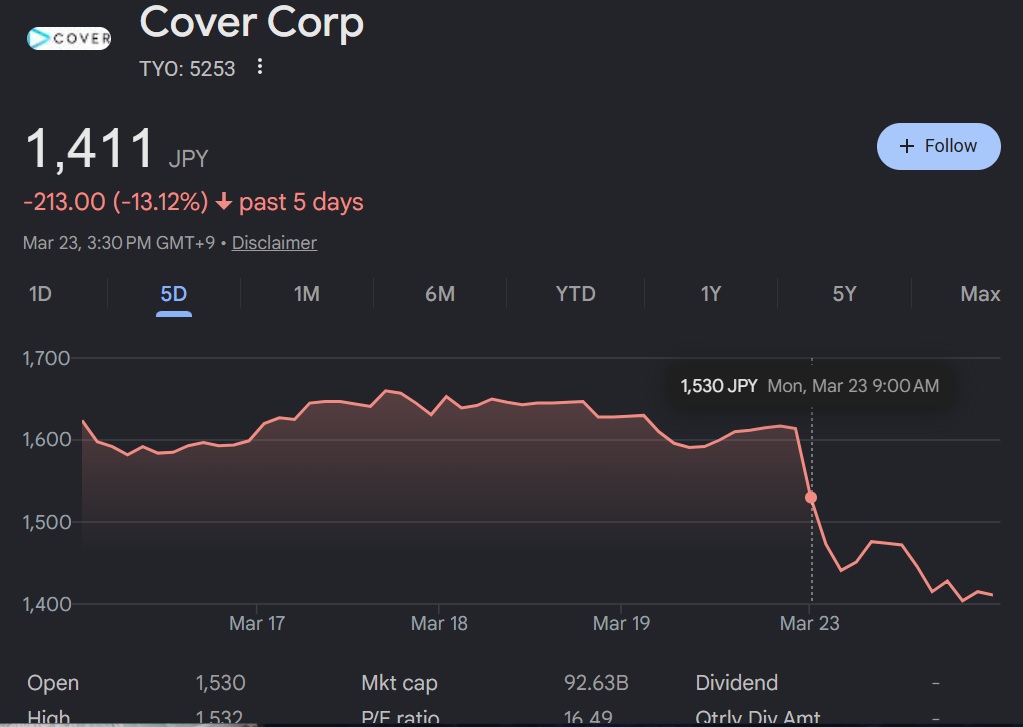Click the Mar 23, 3:30 PM GMT+9 timestamp

[119, 243]
